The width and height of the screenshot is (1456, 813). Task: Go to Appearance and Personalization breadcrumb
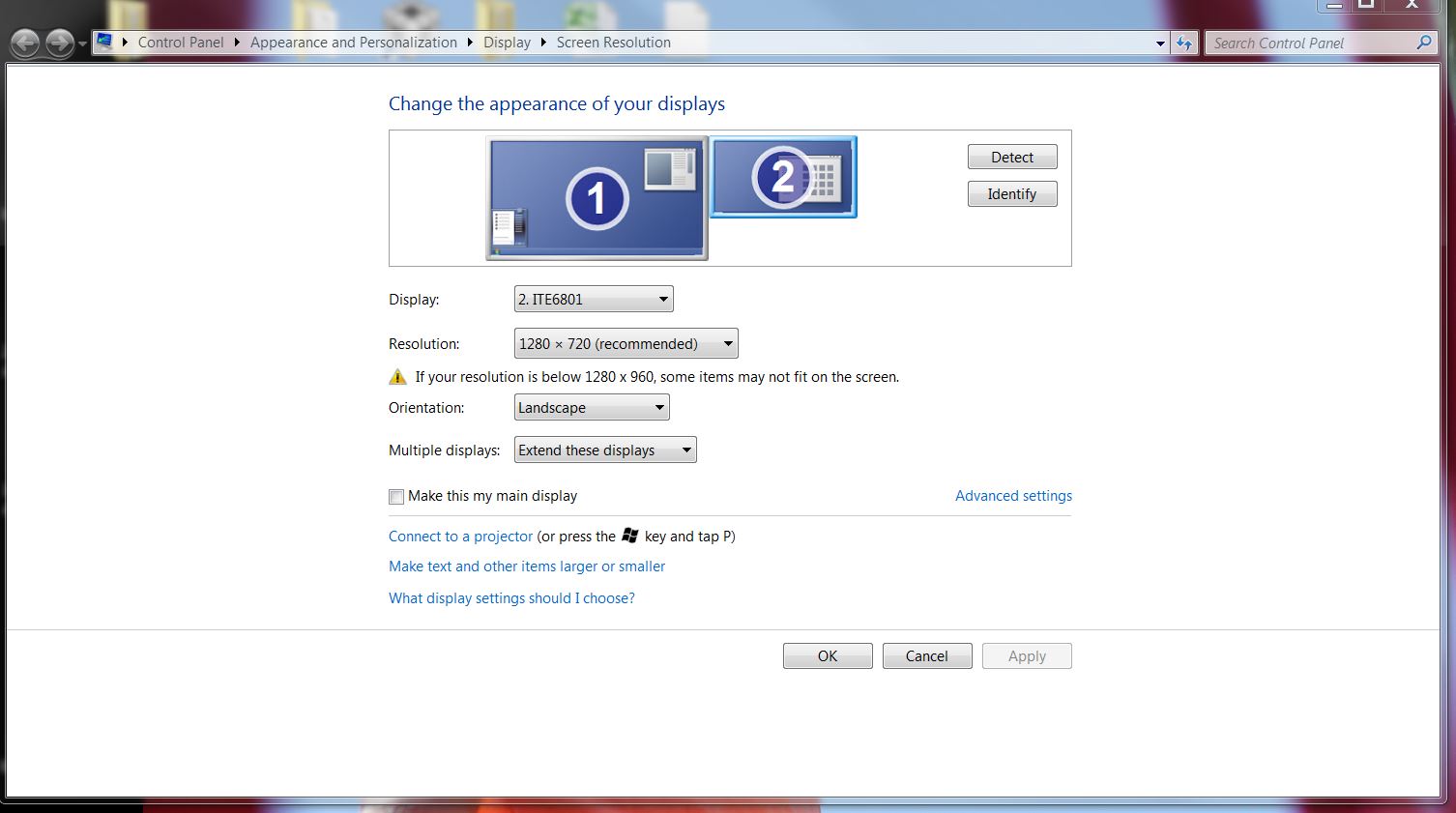click(354, 43)
